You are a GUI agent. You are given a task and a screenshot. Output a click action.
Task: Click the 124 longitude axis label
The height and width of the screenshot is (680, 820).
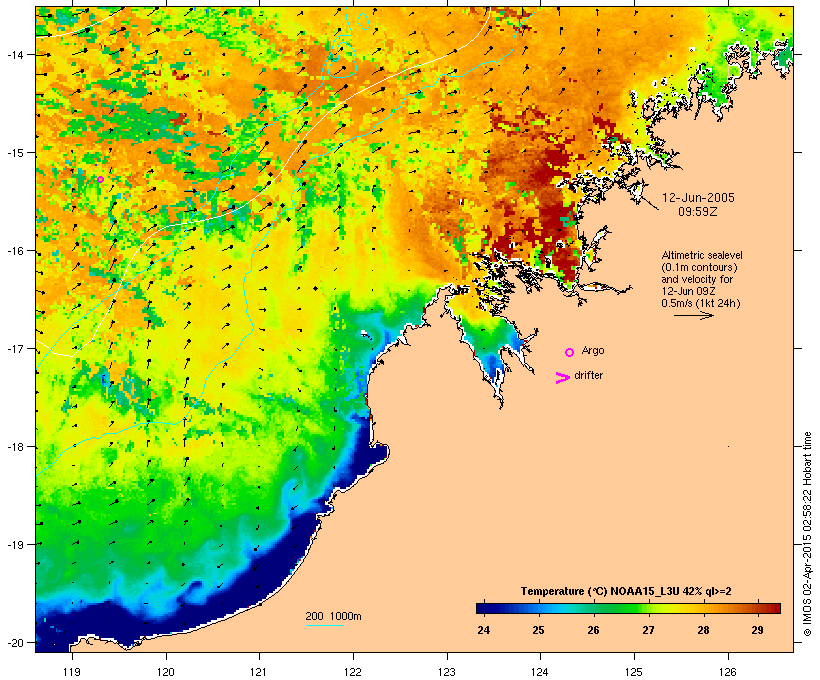point(540,672)
